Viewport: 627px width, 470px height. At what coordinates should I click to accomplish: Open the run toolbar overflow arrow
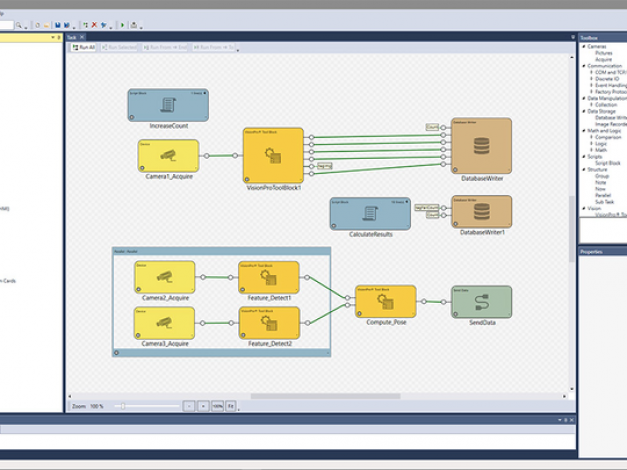(x=238, y=50)
